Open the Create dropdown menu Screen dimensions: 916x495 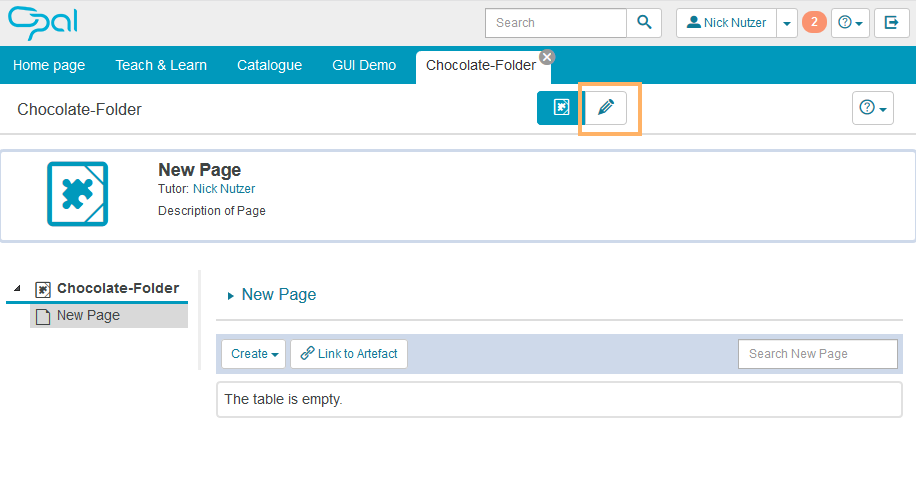pyautogui.click(x=254, y=354)
